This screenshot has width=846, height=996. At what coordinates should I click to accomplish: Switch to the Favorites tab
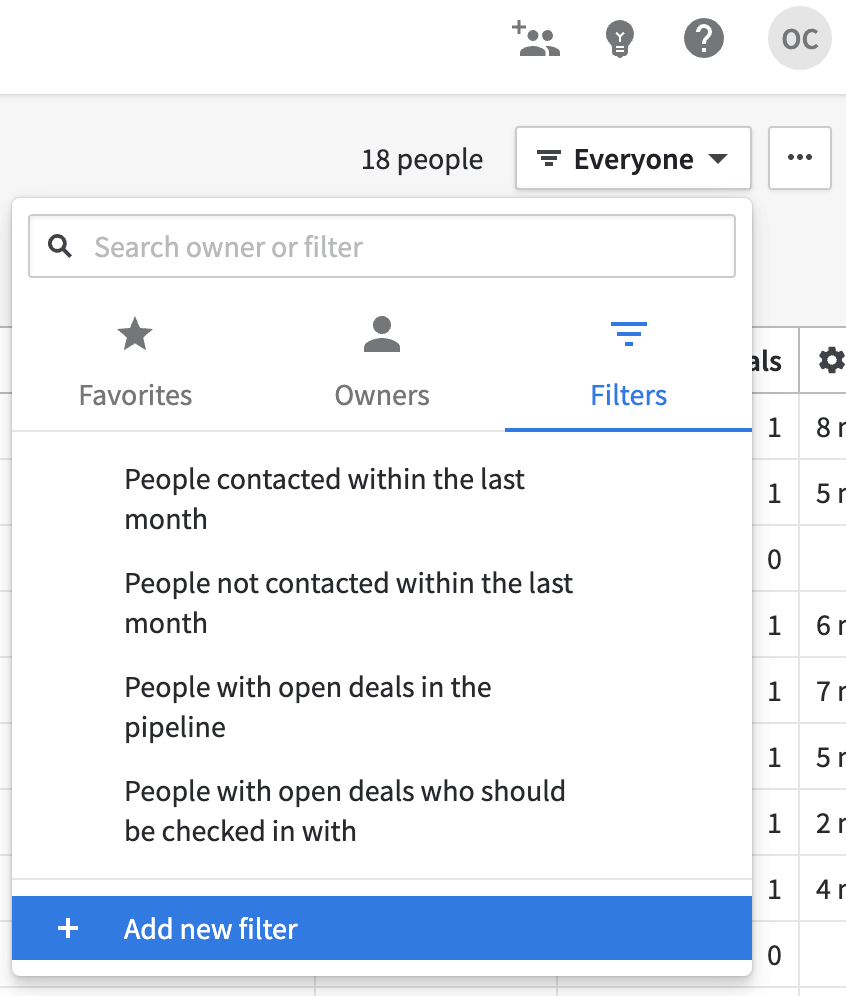[x=135, y=395]
